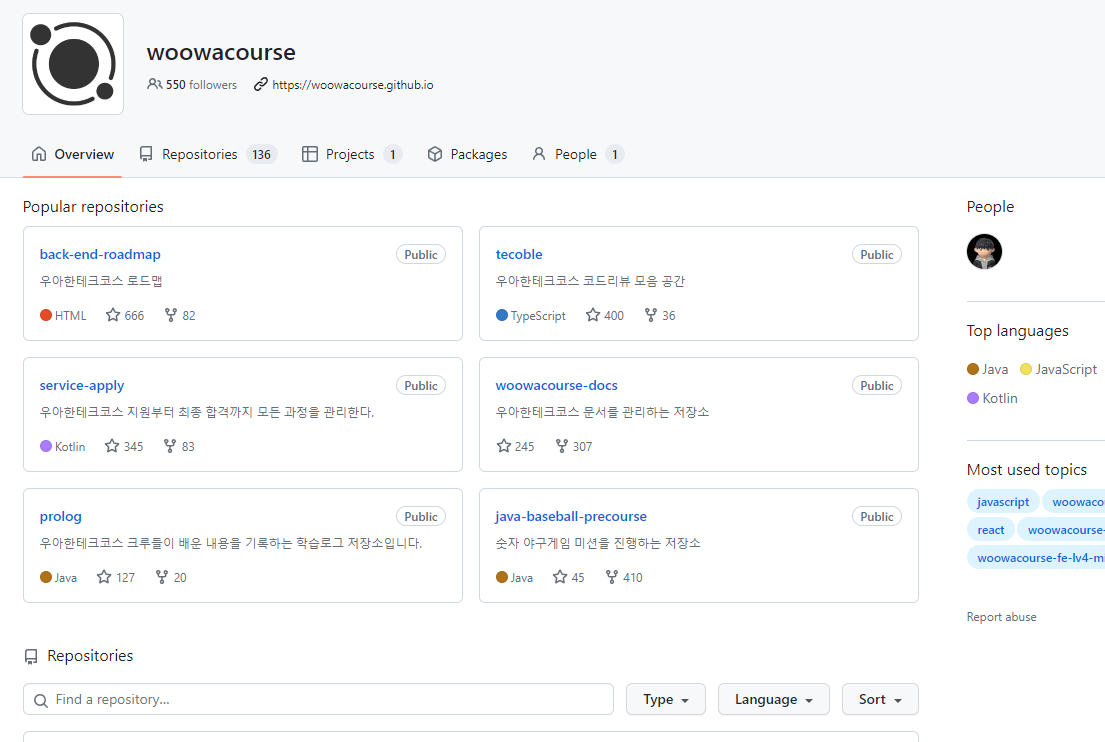The width and height of the screenshot is (1105, 742).
Task: Click the home icon in the Overview tab
Action: (39, 154)
